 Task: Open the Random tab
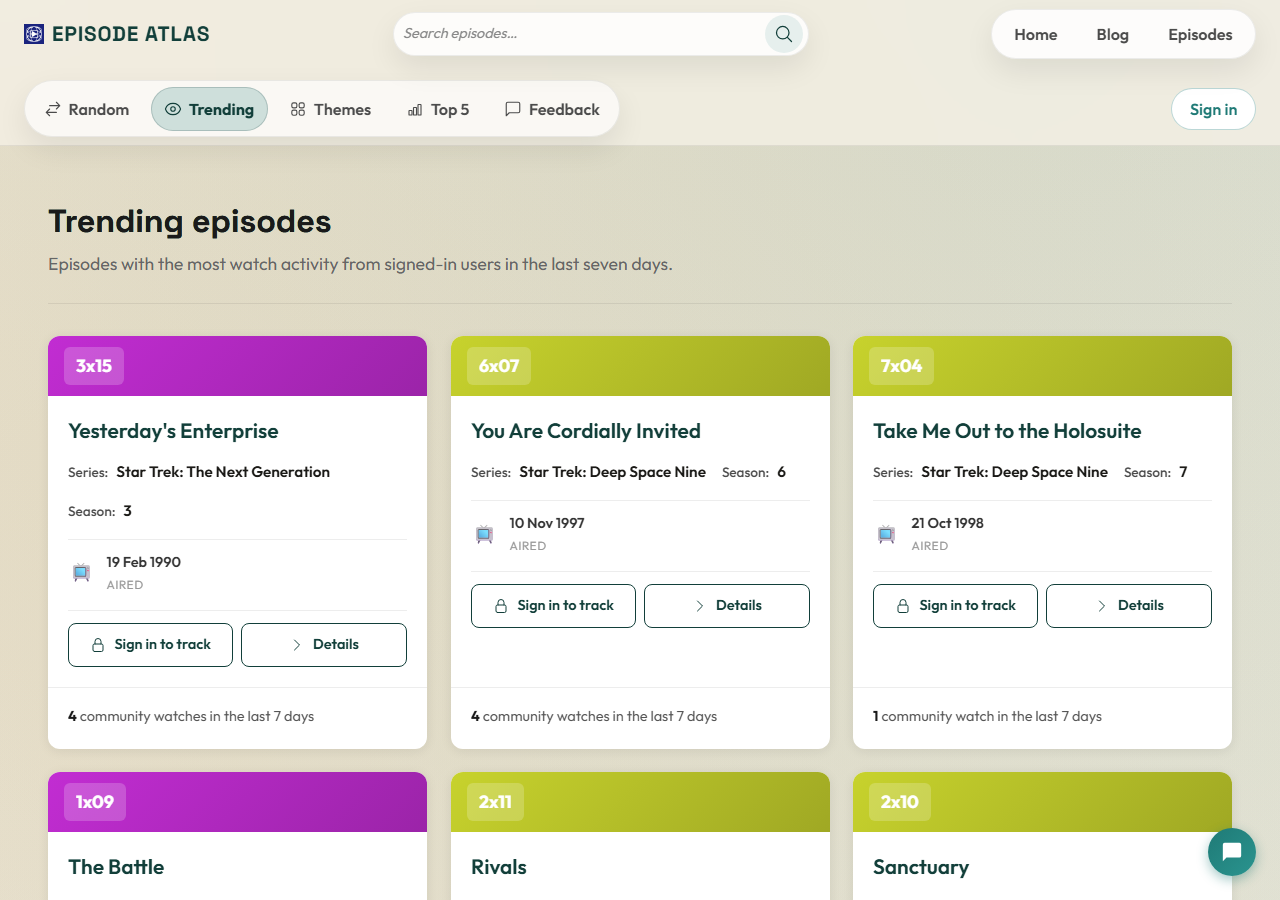[88, 110]
